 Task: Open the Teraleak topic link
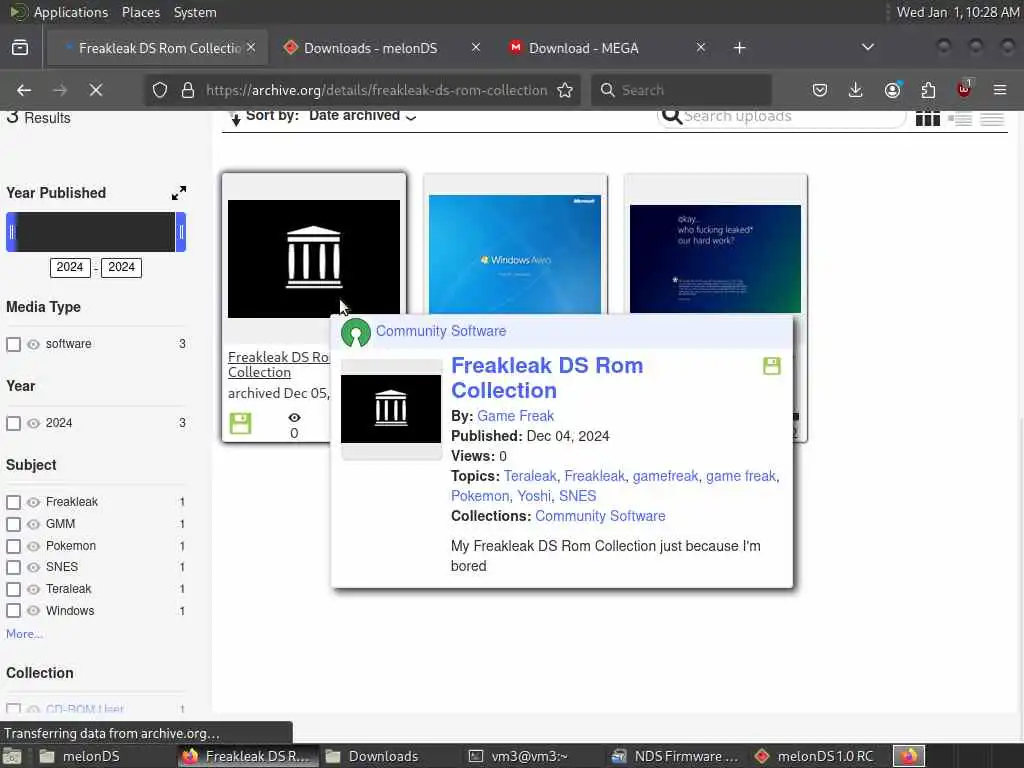point(530,476)
